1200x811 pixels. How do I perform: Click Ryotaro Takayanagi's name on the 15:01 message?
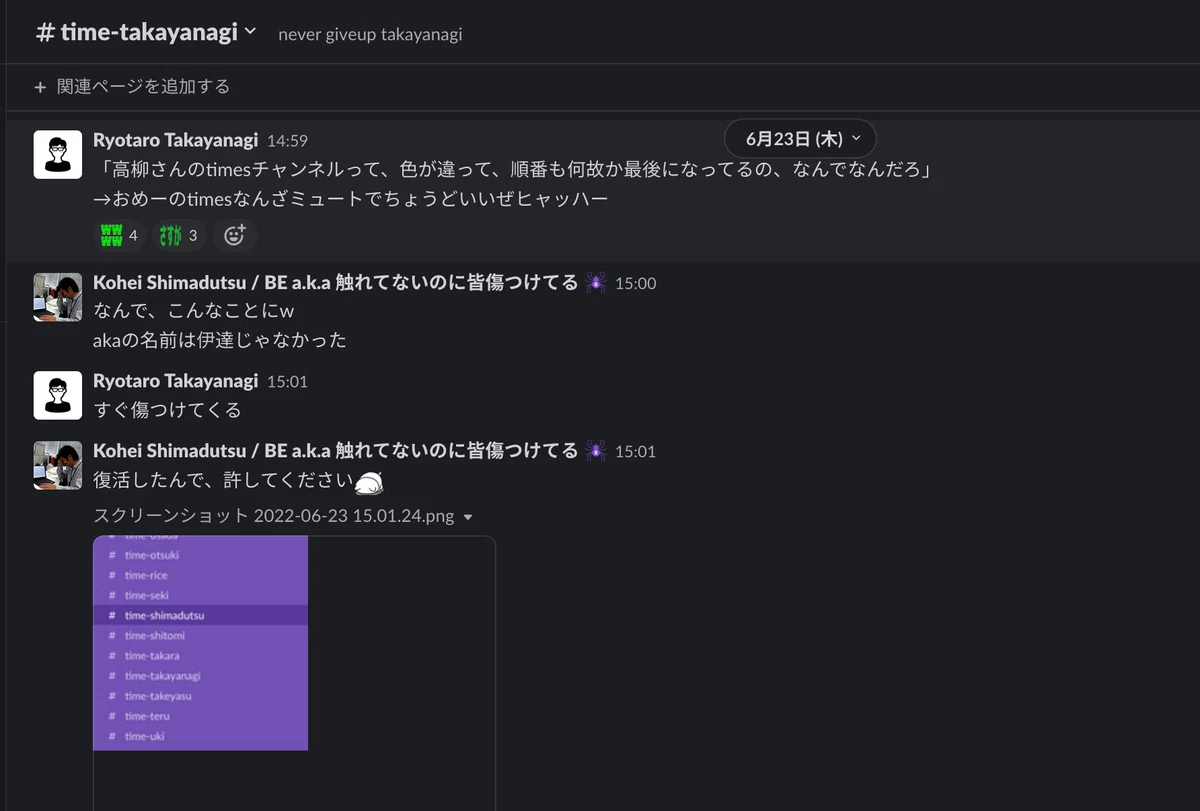click(176, 381)
